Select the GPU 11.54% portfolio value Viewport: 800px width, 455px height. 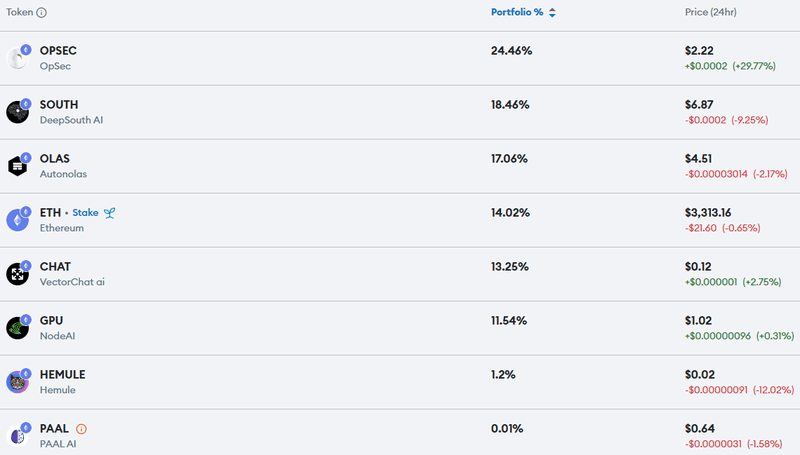[x=509, y=321]
